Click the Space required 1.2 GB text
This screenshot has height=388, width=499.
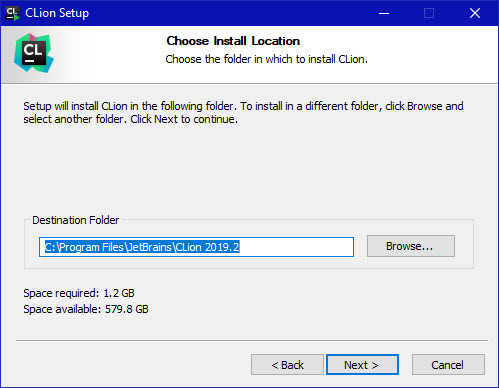[x=79, y=293]
